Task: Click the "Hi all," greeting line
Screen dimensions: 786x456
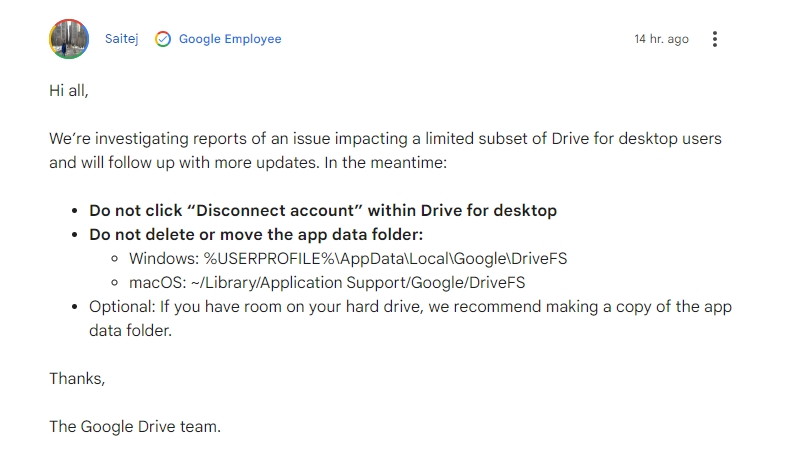Action: (68, 90)
